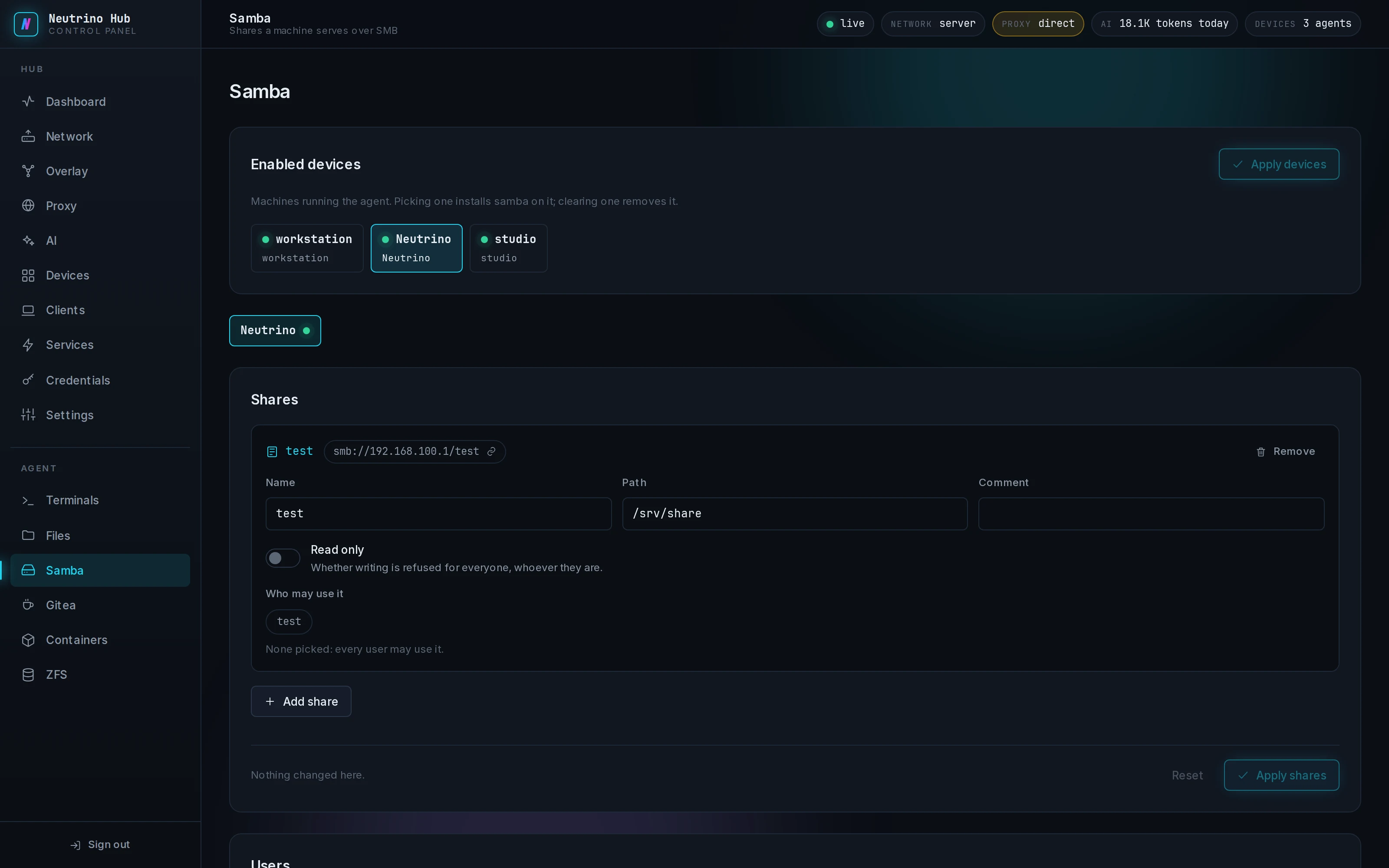The height and width of the screenshot is (868, 1389).
Task: Click the Path field showing /srv/share
Action: pyautogui.click(x=795, y=514)
